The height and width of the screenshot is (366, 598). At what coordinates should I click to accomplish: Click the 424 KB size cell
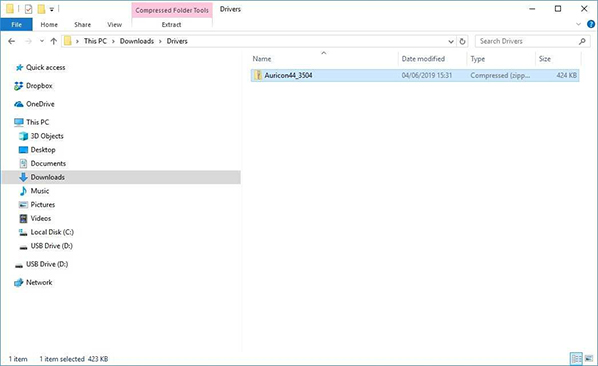click(566, 75)
